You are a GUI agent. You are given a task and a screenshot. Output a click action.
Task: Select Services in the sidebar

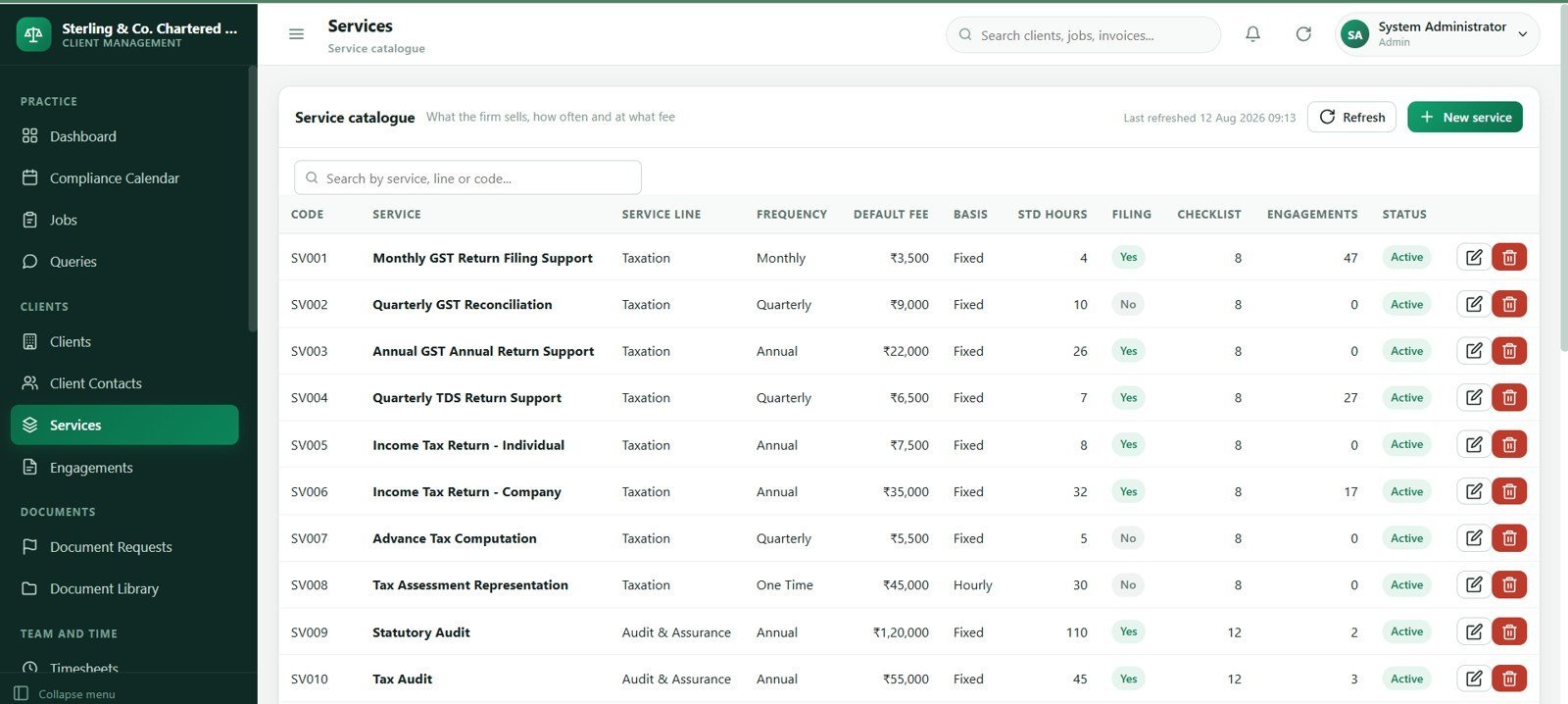tap(124, 425)
